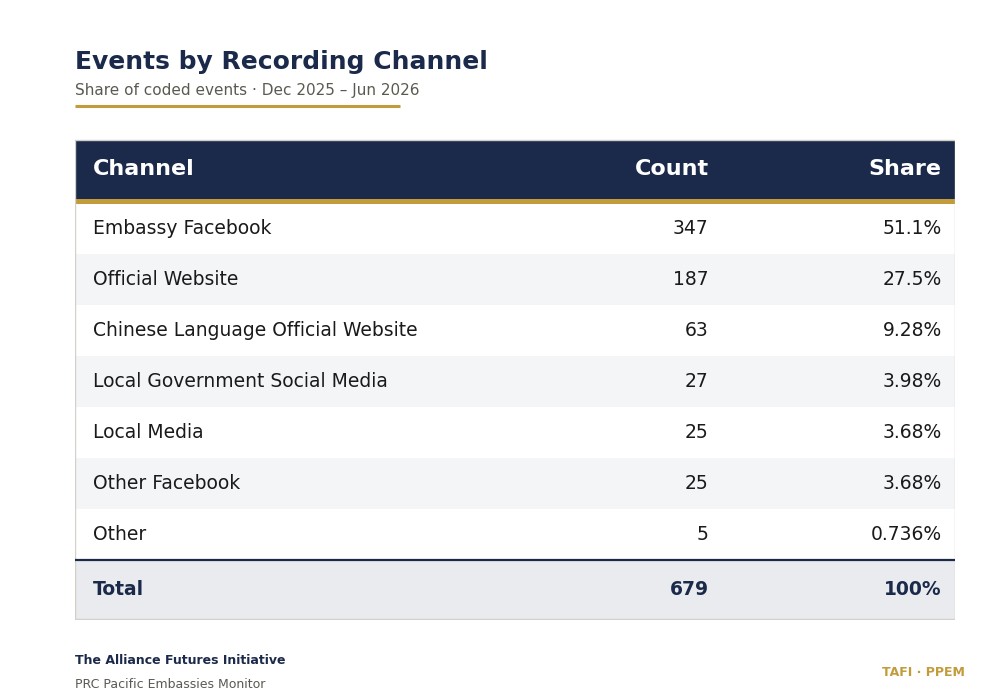The width and height of the screenshot is (1000, 700).
Task: Select the "Official Website" row label
Action: [165, 279]
